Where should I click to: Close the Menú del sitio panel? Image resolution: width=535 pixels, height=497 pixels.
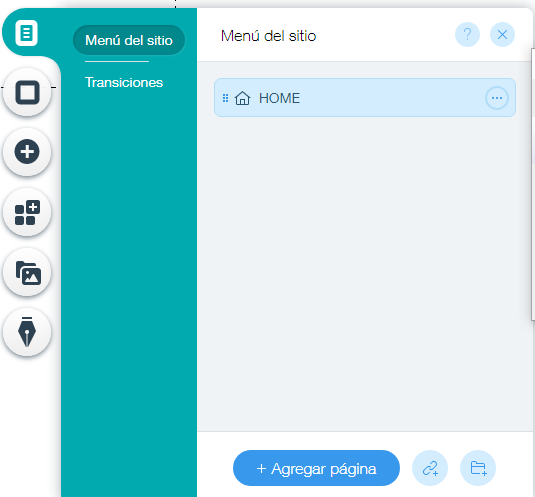point(502,34)
